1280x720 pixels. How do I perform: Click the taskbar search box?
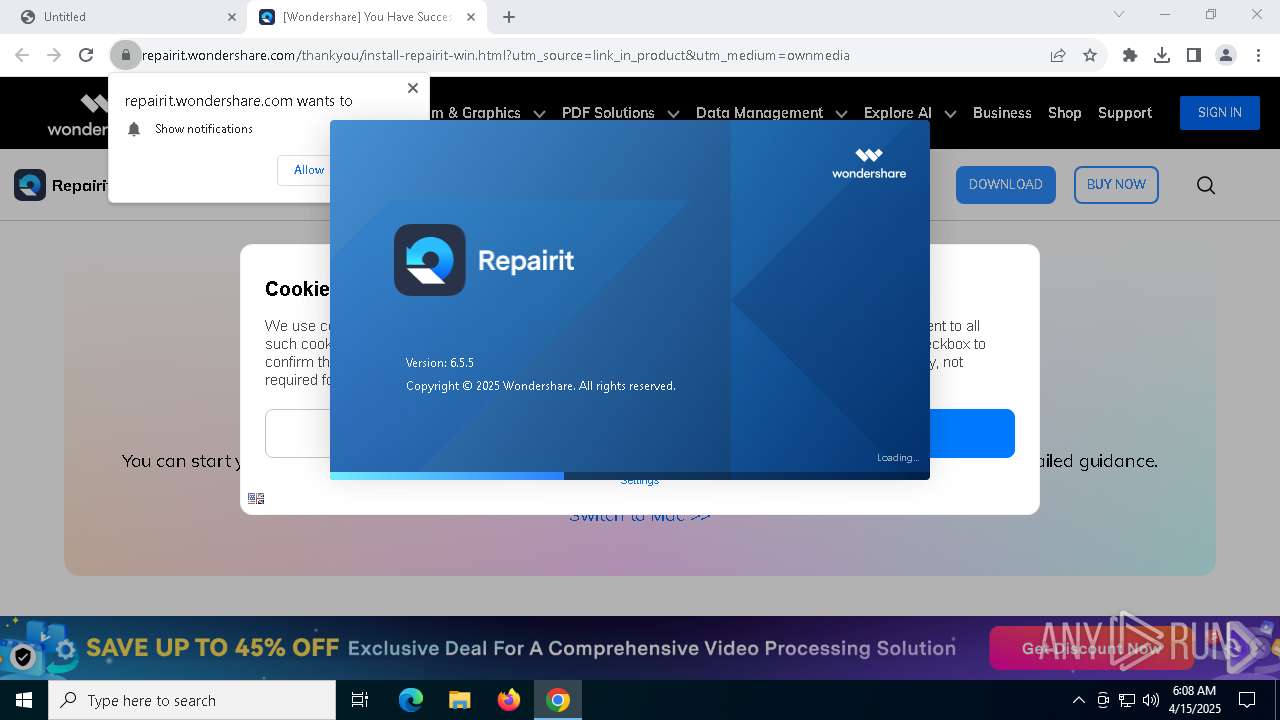pyautogui.click(x=192, y=700)
